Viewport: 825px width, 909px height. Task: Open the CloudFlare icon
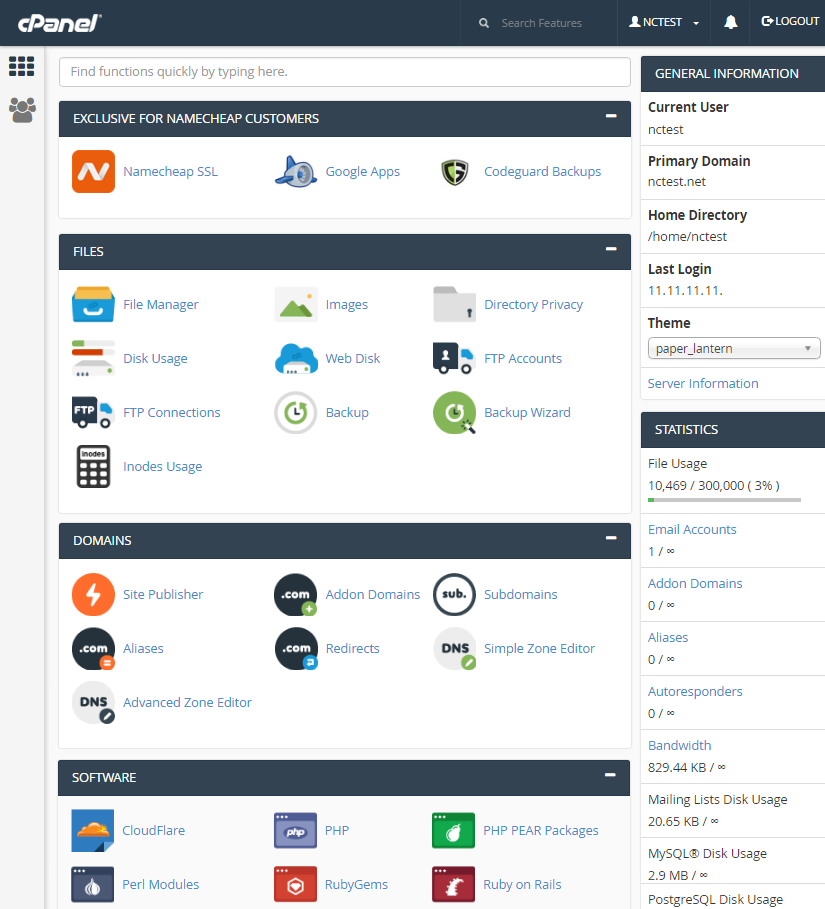92,830
